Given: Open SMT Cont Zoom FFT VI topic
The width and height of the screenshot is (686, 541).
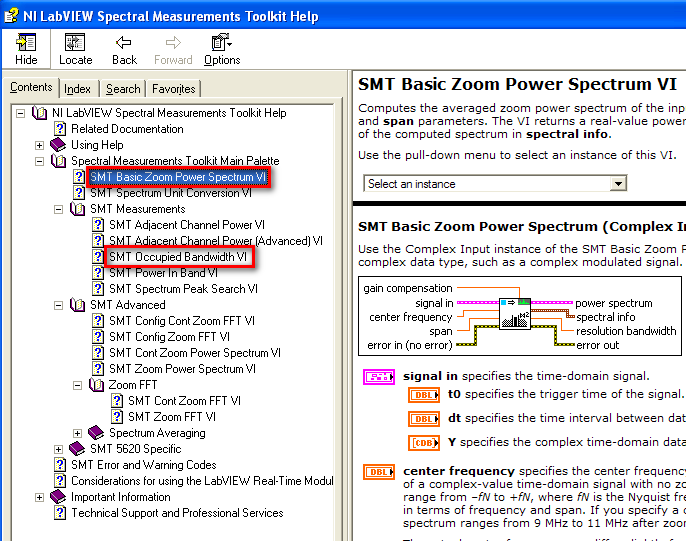Looking at the screenshot, I should 184,401.
